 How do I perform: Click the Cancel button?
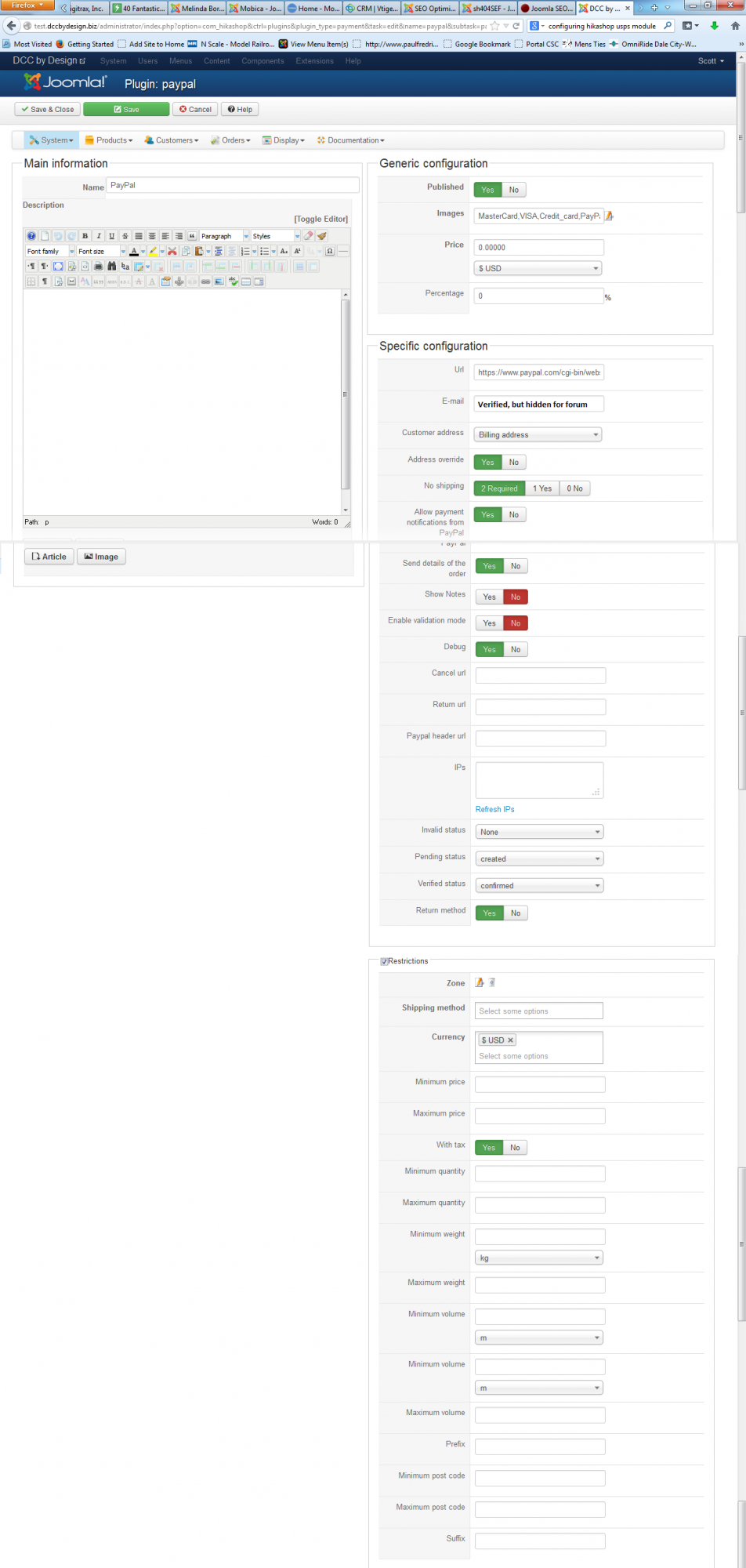point(195,109)
